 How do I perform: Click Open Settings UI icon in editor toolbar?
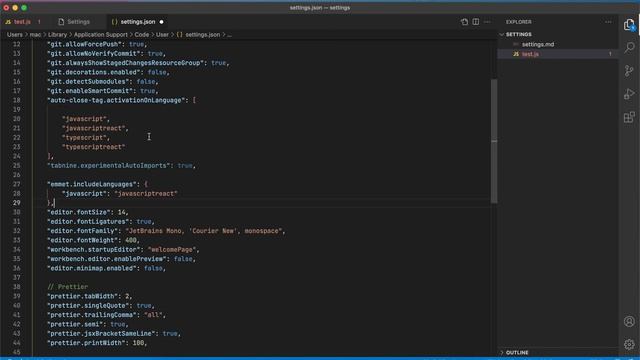464,22
